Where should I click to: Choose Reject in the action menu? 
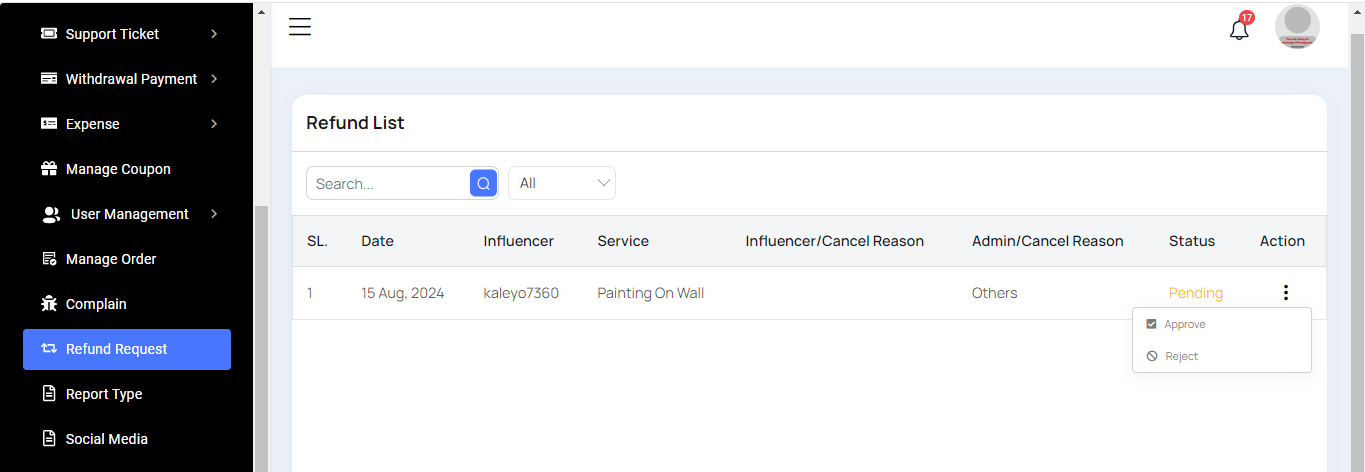tap(1181, 356)
